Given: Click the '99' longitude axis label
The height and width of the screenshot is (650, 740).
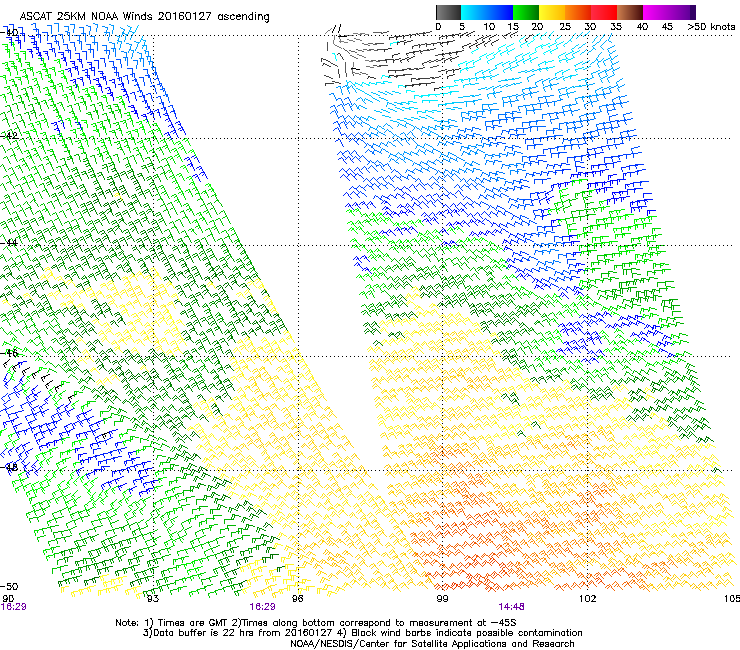Looking at the screenshot, I should pos(442,599).
